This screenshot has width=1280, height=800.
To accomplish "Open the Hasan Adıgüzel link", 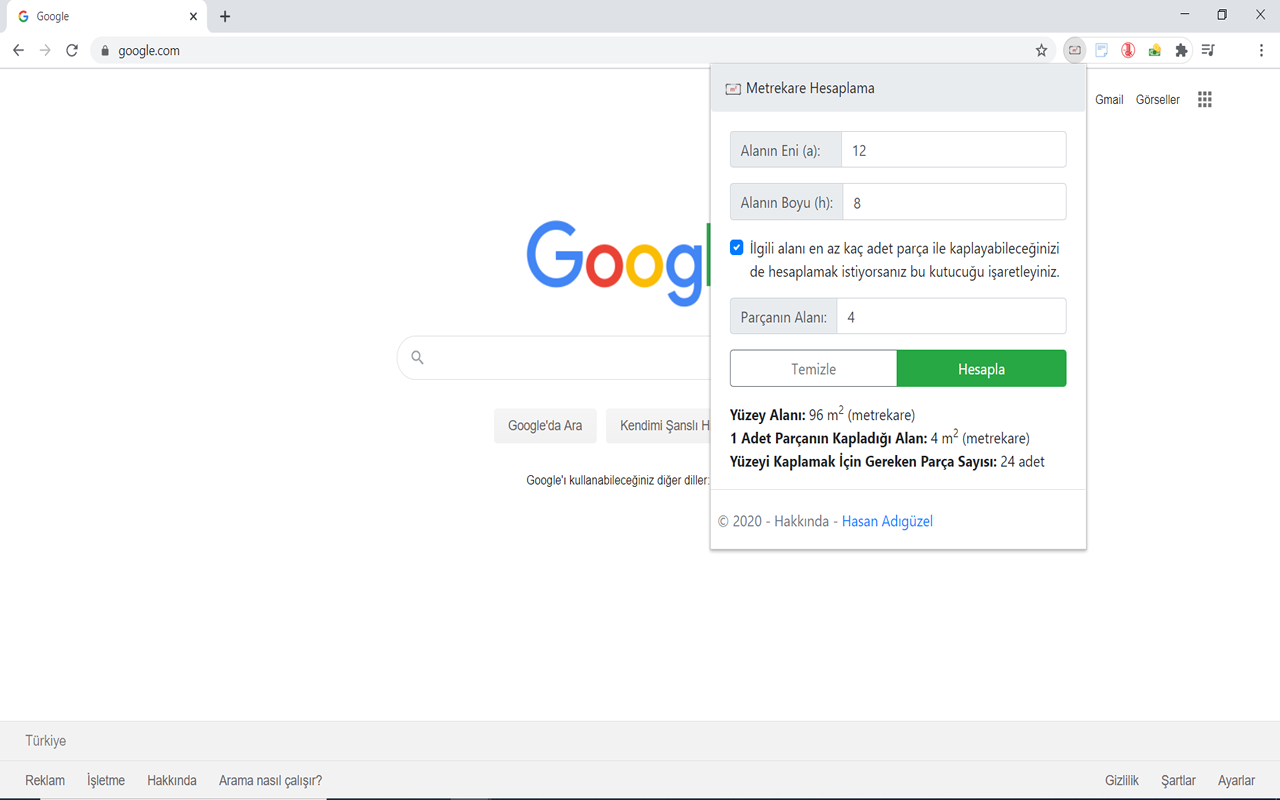I will click(887, 521).
